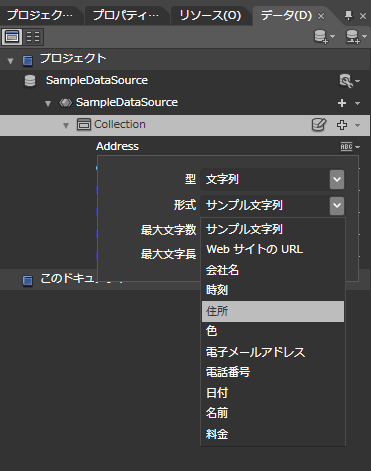Edit sample values for Collection
This screenshot has height=471, width=371.
point(319,125)
